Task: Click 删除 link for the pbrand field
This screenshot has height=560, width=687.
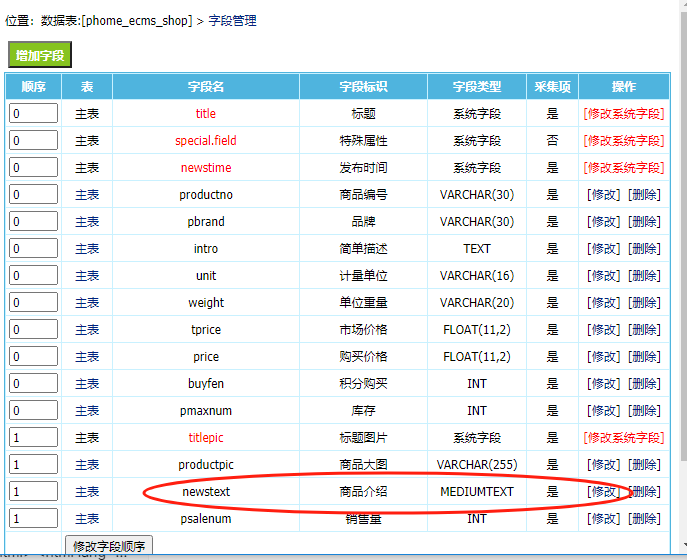Action: click(x=643, y=222)
